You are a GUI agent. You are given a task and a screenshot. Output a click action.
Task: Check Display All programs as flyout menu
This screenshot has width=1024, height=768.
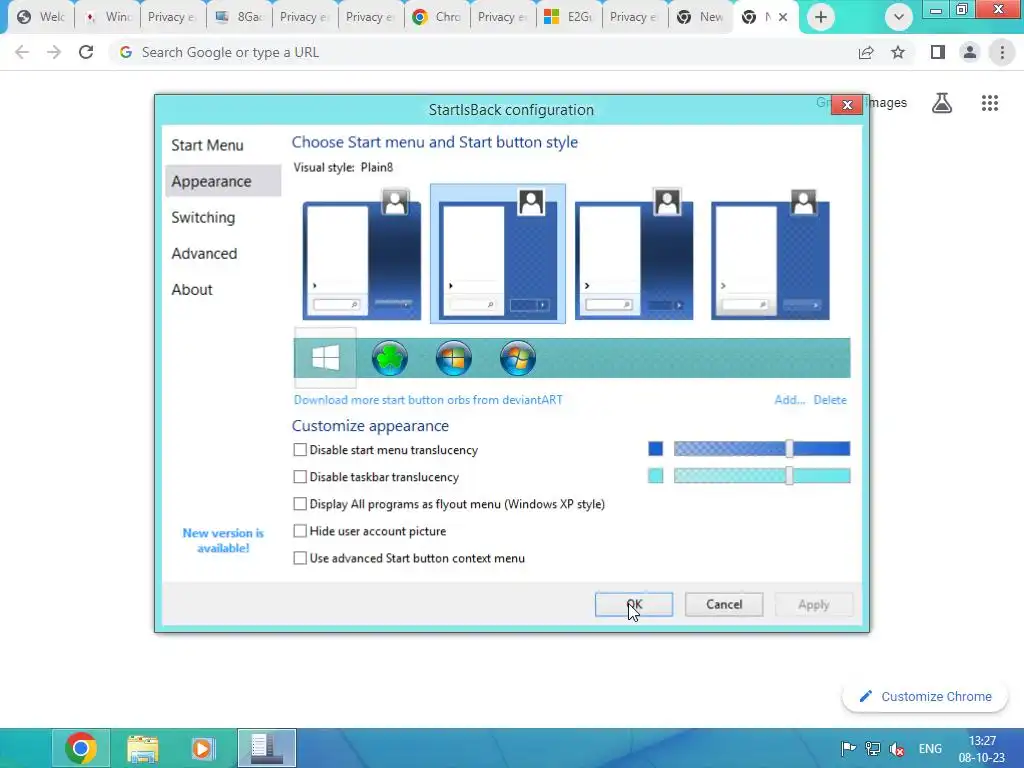point(300,504)
